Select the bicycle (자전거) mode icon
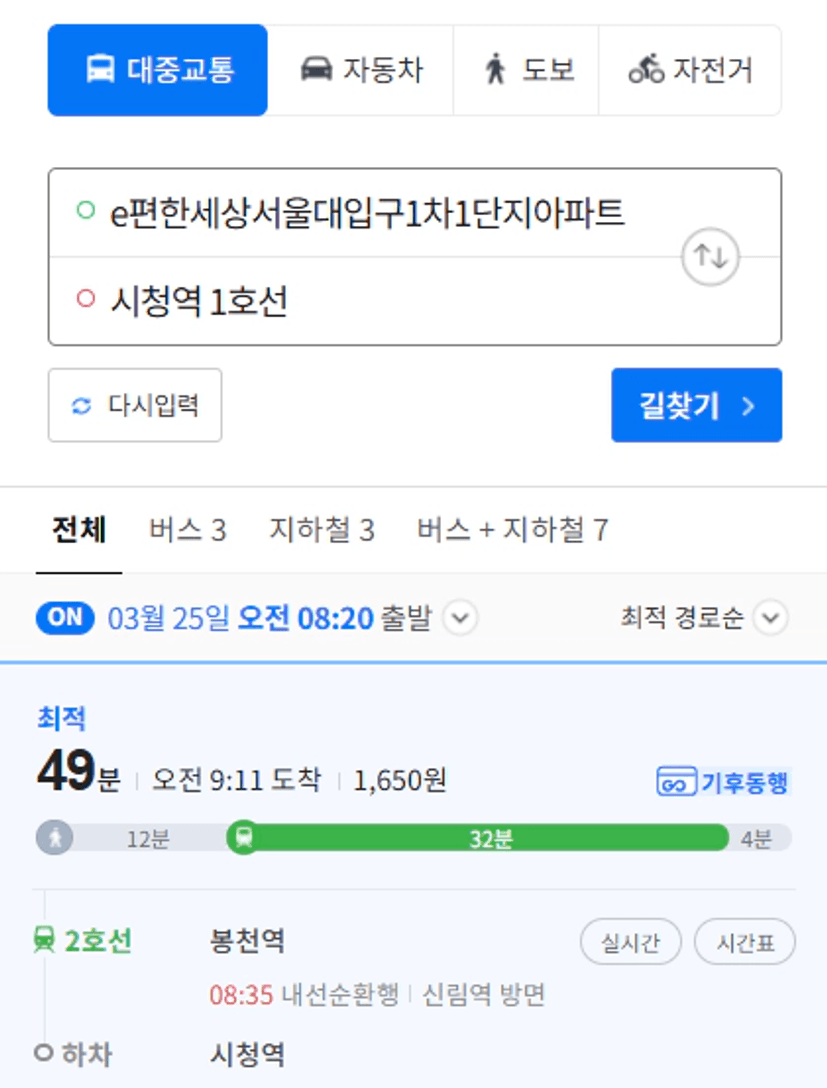Screen dimensions: 827x1088 click(x=646, y=69)
